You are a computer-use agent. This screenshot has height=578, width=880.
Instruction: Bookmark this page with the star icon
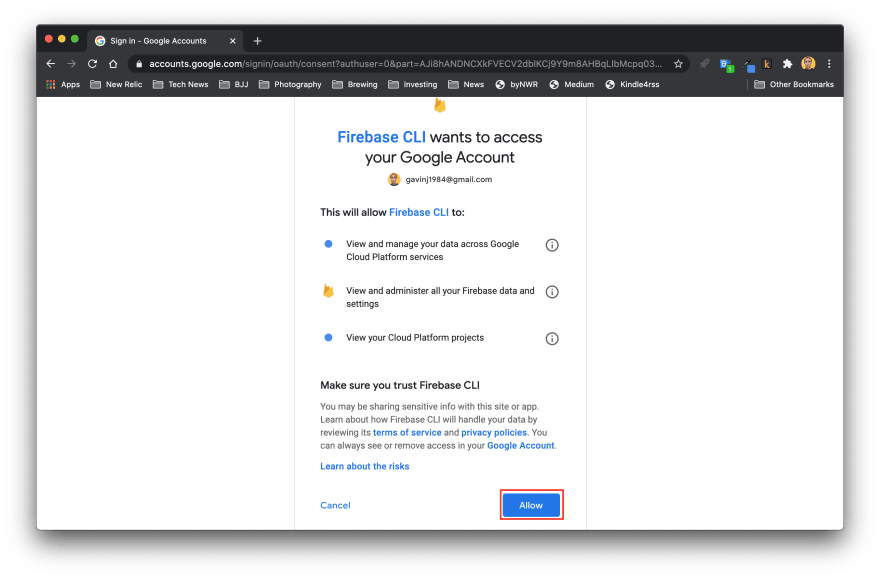click(678, 63)
